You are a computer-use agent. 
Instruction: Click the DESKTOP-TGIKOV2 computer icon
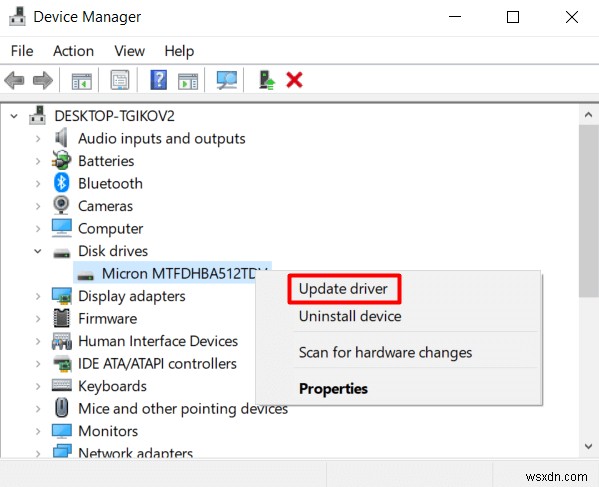(x=37, y=115)
